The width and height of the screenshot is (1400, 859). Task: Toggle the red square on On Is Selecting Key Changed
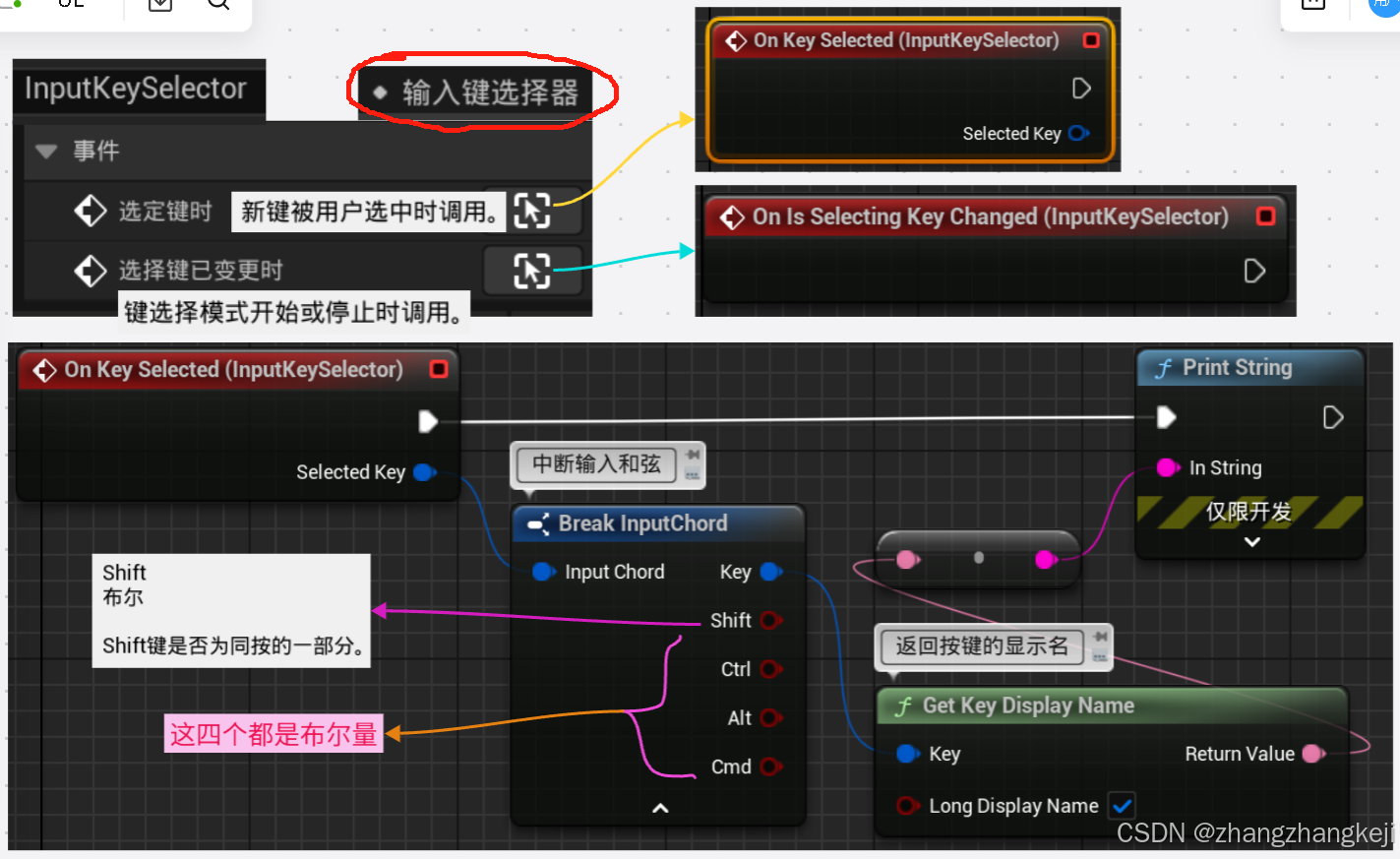pos(1266,215)
